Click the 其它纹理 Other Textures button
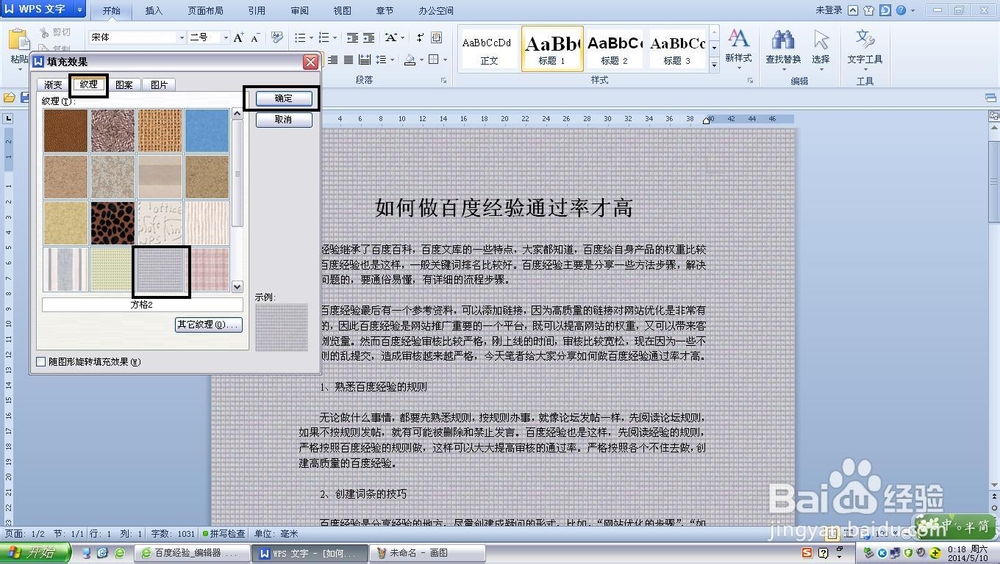This screenshot has height=564, width=1000. [209, 325]
